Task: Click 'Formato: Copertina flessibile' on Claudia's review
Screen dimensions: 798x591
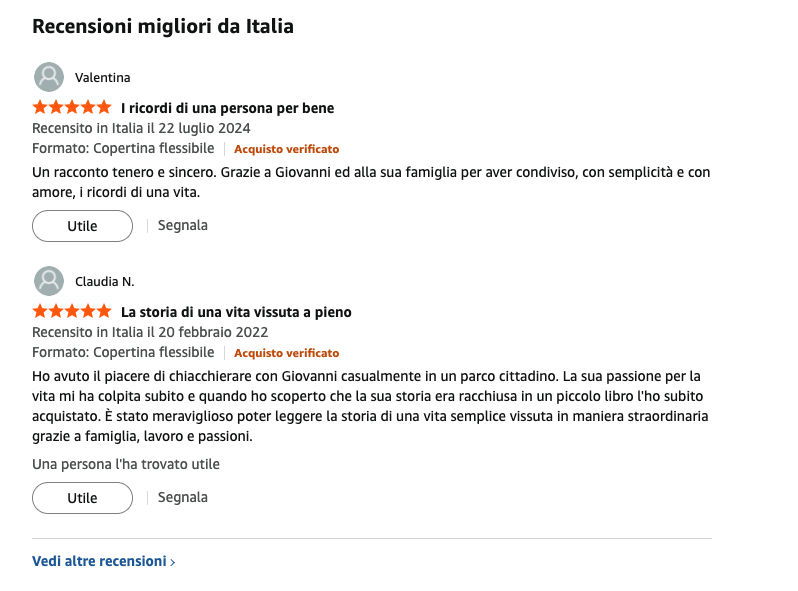Action: [123, 352]
